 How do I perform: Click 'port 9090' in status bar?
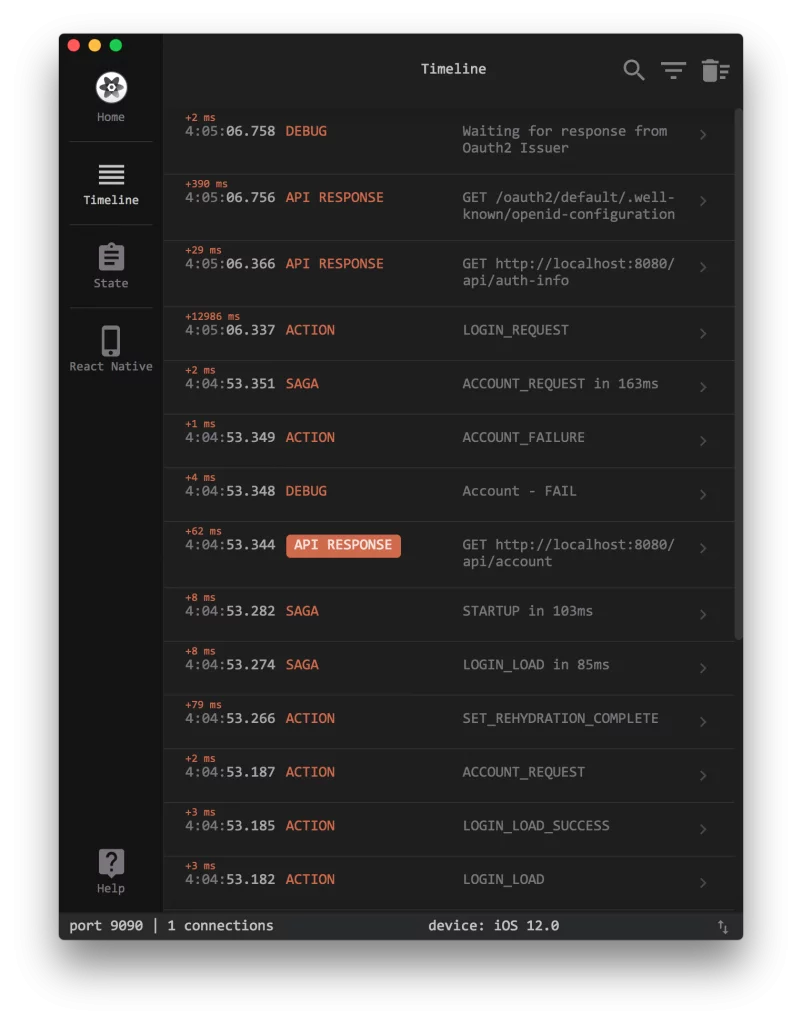pos(106,926)
